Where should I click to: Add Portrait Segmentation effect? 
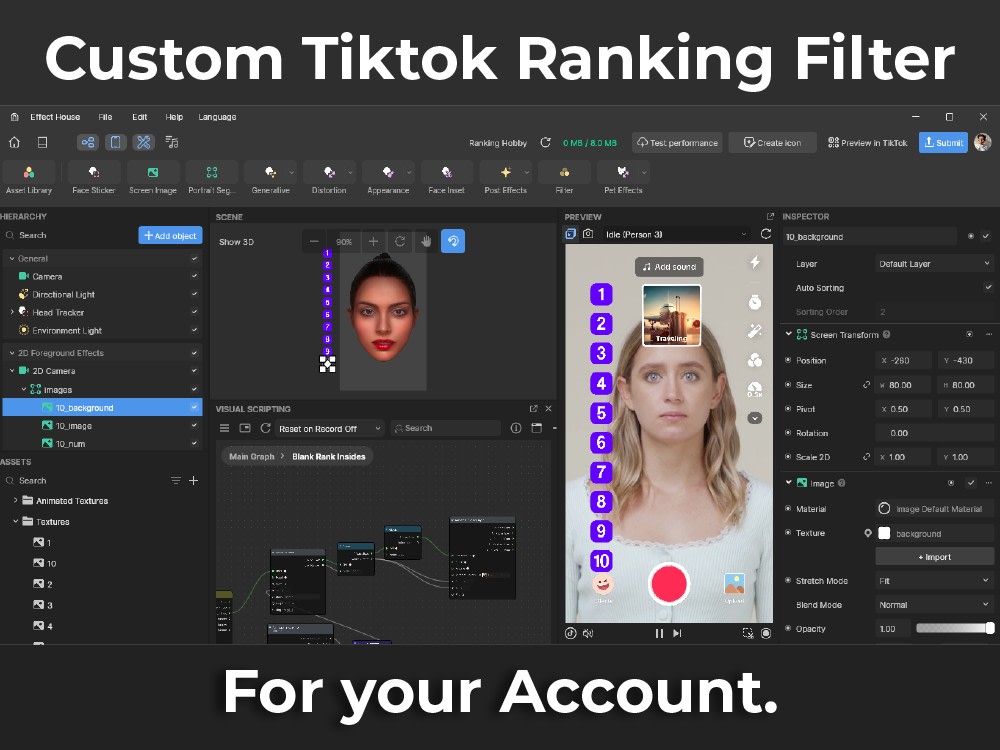tap(212, 179)
